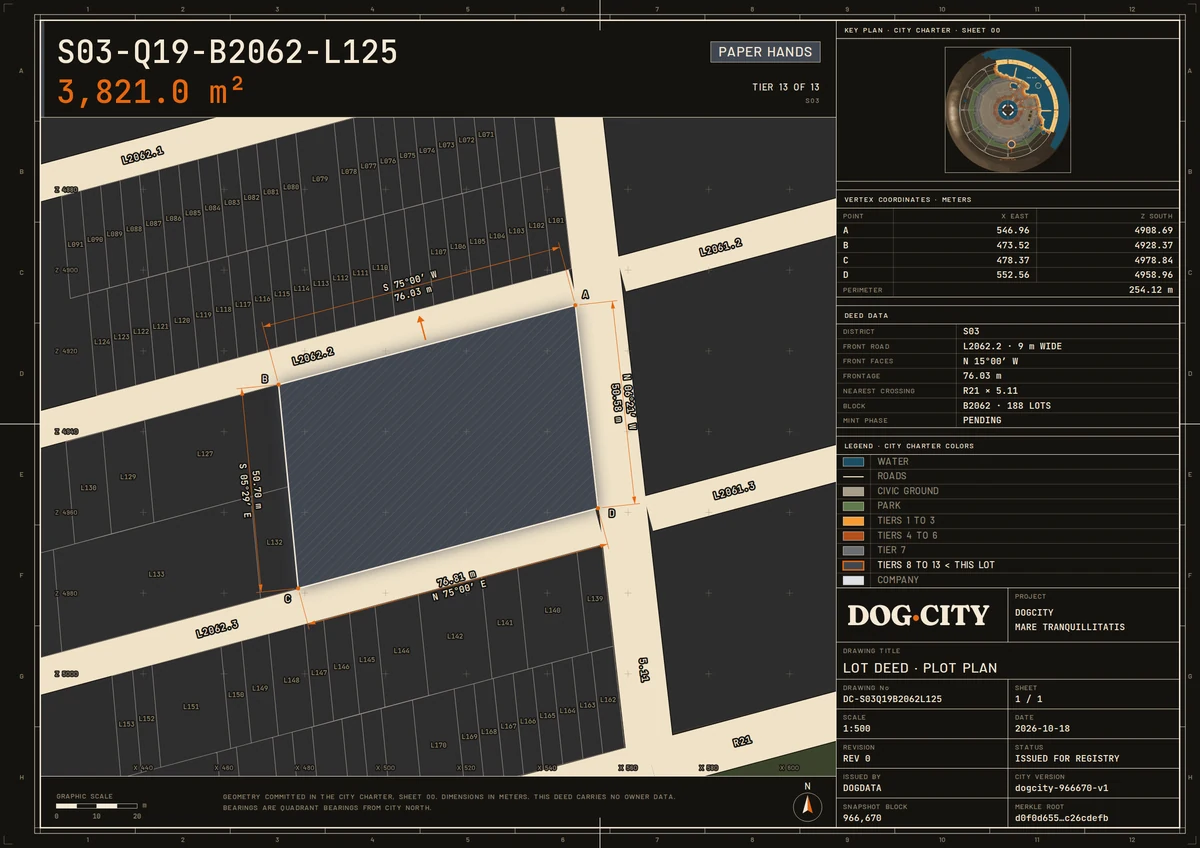Click front faces value N 15°00' W
Image resolution: width=1200 pixels, height=848 pixels.
click(991, 361)
